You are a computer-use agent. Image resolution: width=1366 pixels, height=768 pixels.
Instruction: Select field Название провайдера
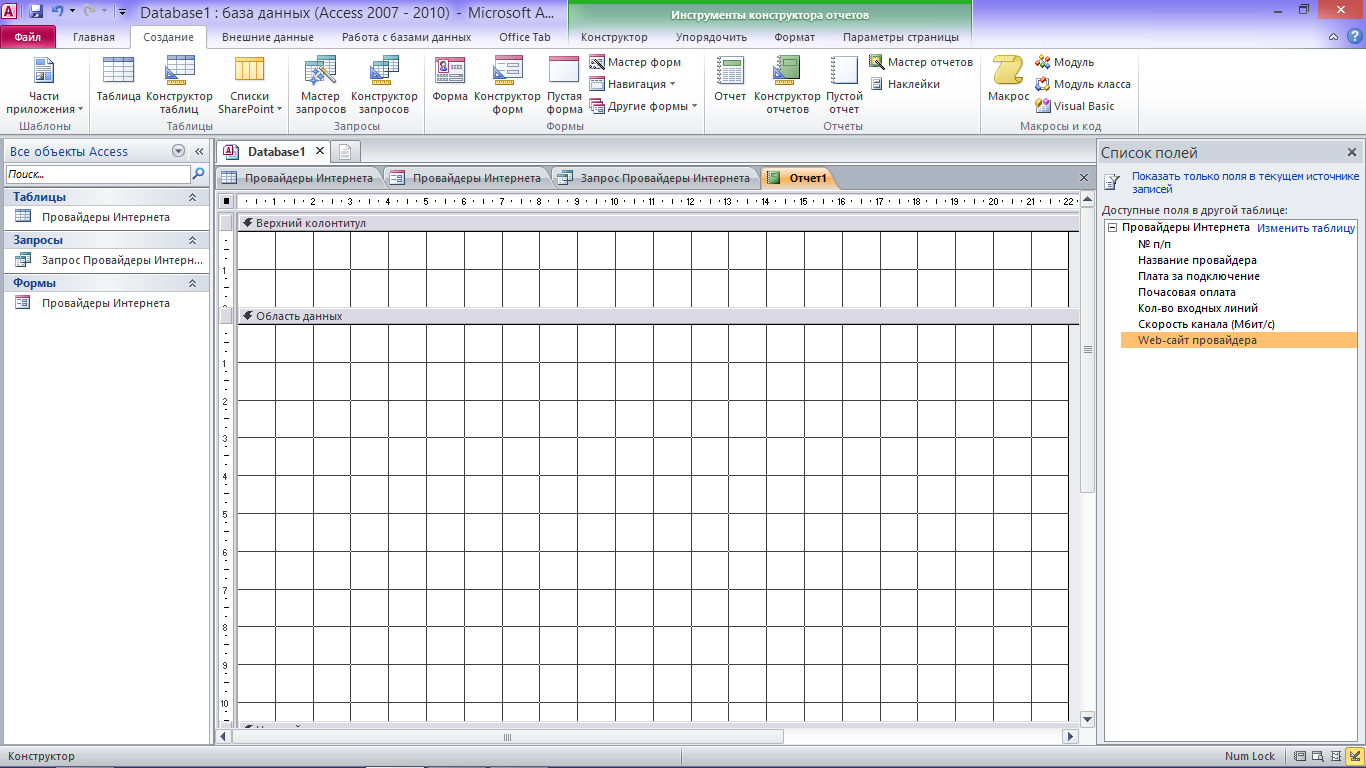tap(1197, 260)
